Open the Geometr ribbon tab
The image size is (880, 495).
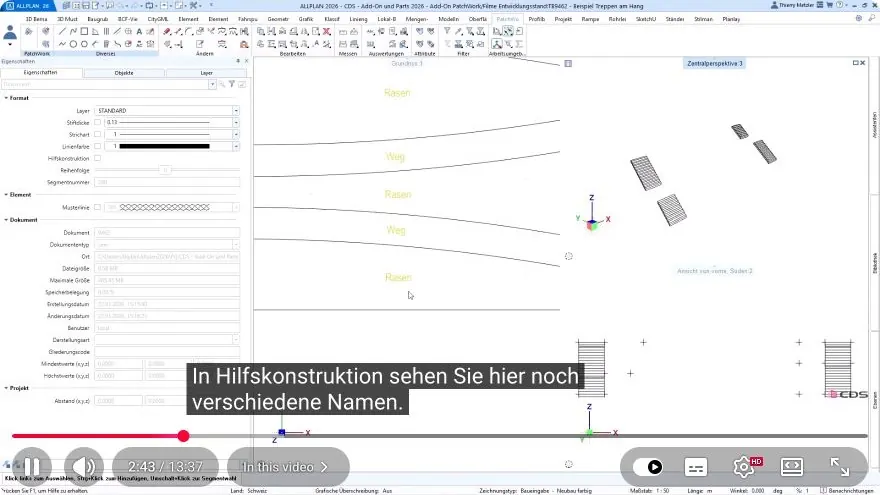[278, 19]
